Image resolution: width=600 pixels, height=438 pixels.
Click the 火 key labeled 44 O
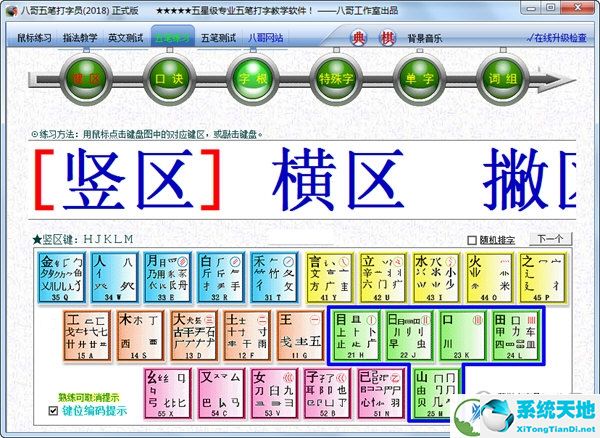(490, 277)
